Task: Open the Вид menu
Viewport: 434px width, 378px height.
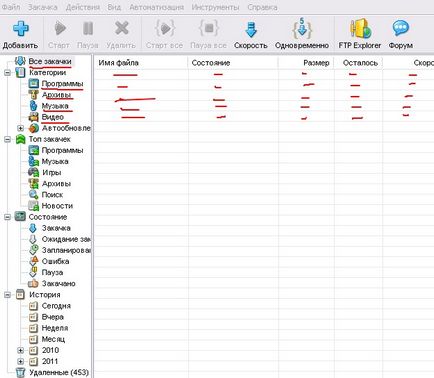Action: tap(114, 7)
